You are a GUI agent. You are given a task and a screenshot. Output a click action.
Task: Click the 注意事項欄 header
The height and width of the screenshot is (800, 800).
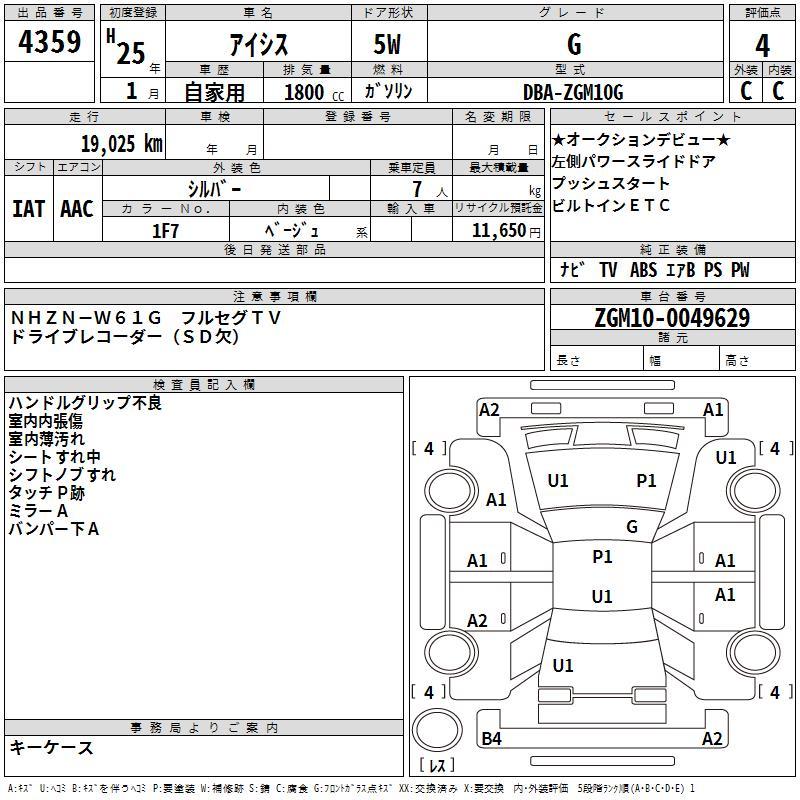click(275, 296)
